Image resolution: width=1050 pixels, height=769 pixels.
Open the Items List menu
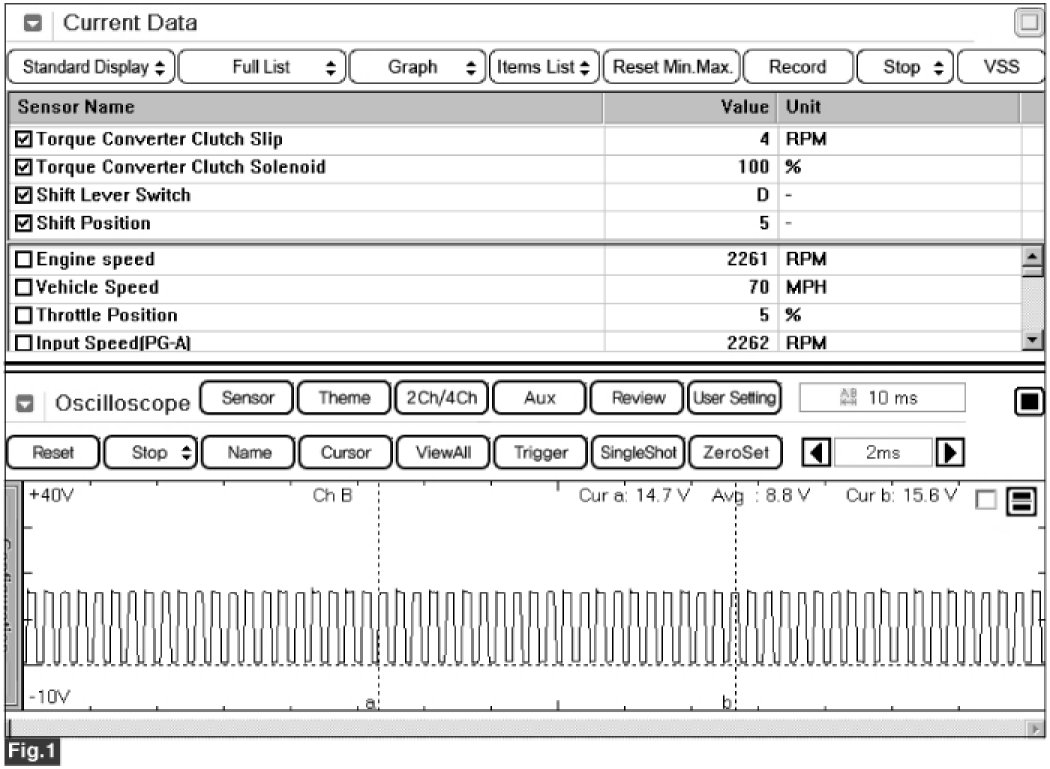point(544,67)
